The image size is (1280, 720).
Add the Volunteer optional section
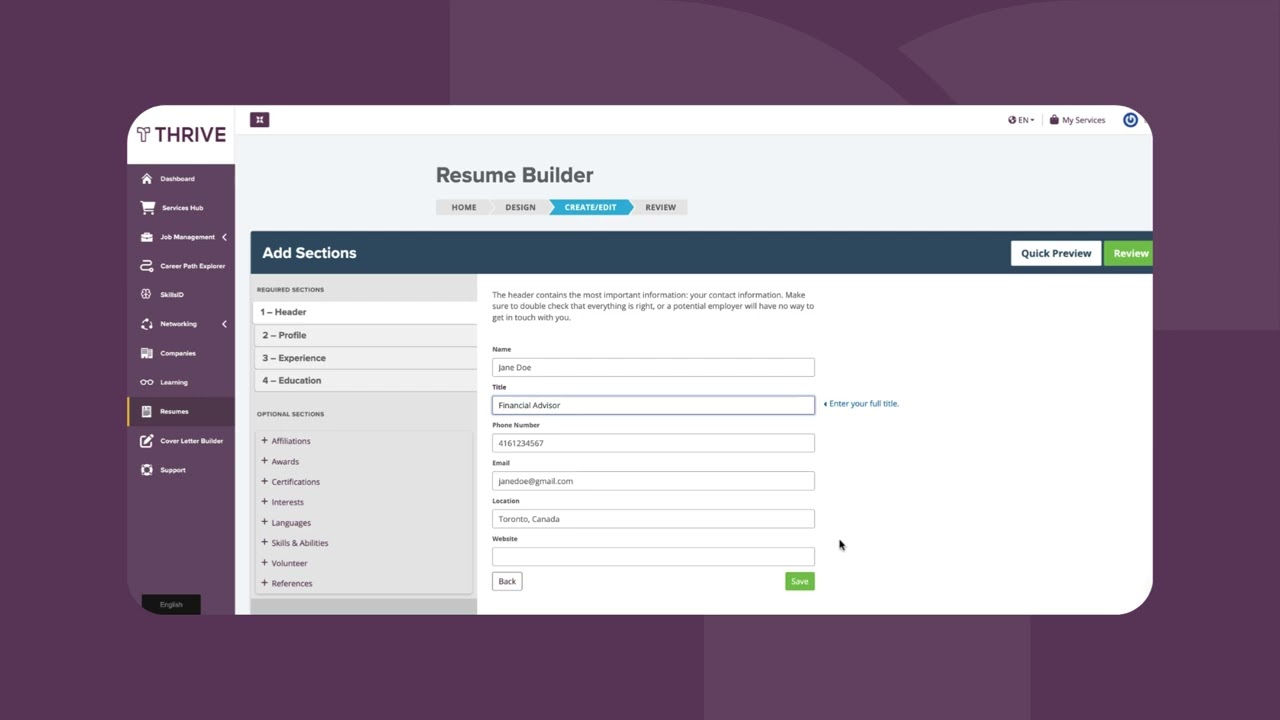[285, 563]
